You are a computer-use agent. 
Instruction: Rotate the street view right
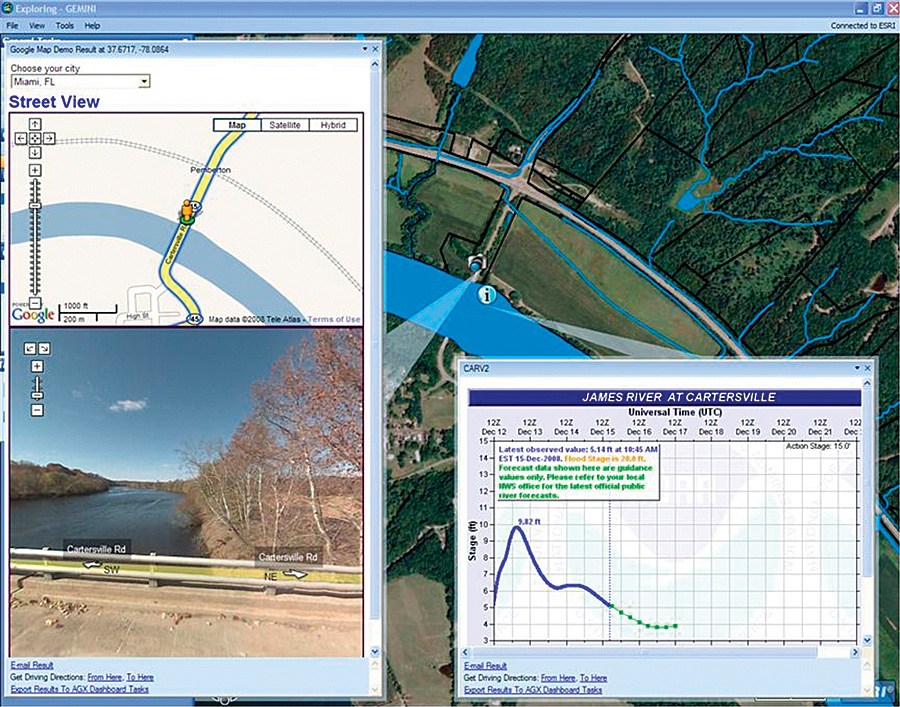coord(44,348)
